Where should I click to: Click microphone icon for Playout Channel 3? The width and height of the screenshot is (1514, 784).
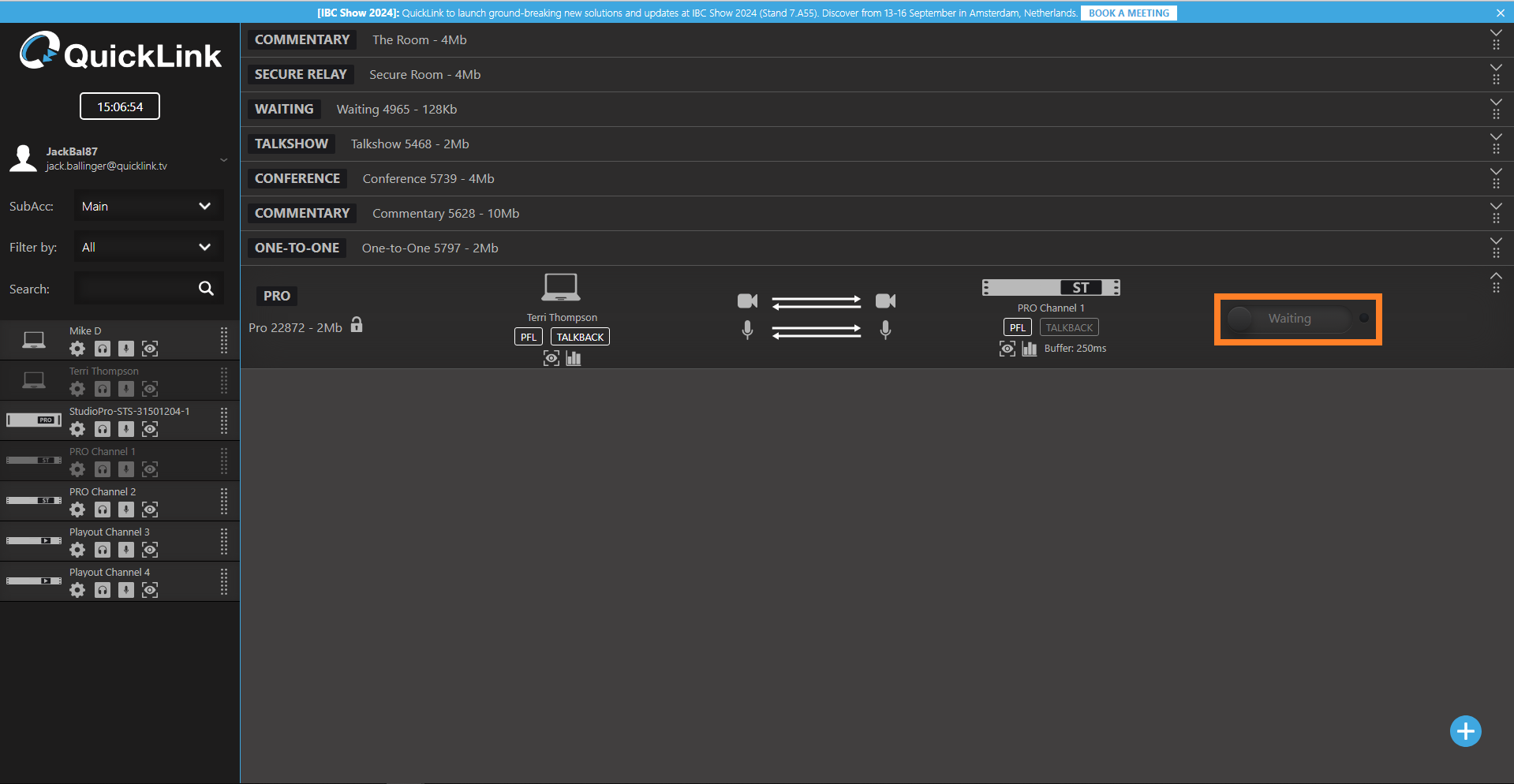pos(126,550)
